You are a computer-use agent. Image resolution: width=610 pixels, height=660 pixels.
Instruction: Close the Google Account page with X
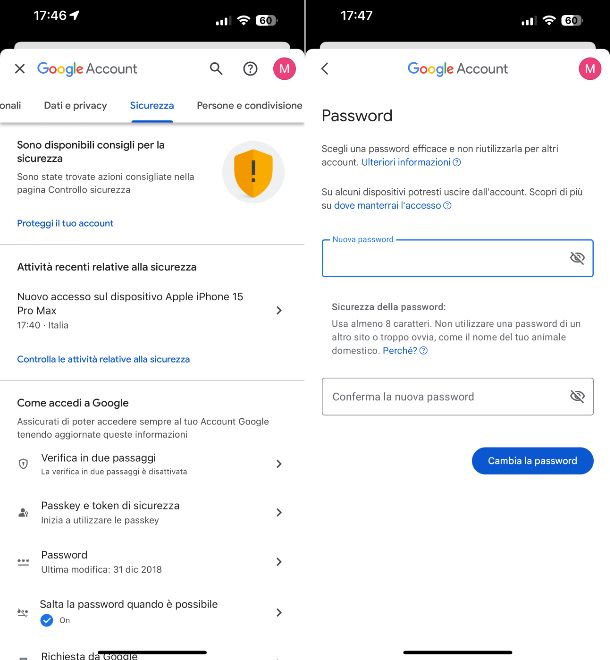tap(20, 69)
